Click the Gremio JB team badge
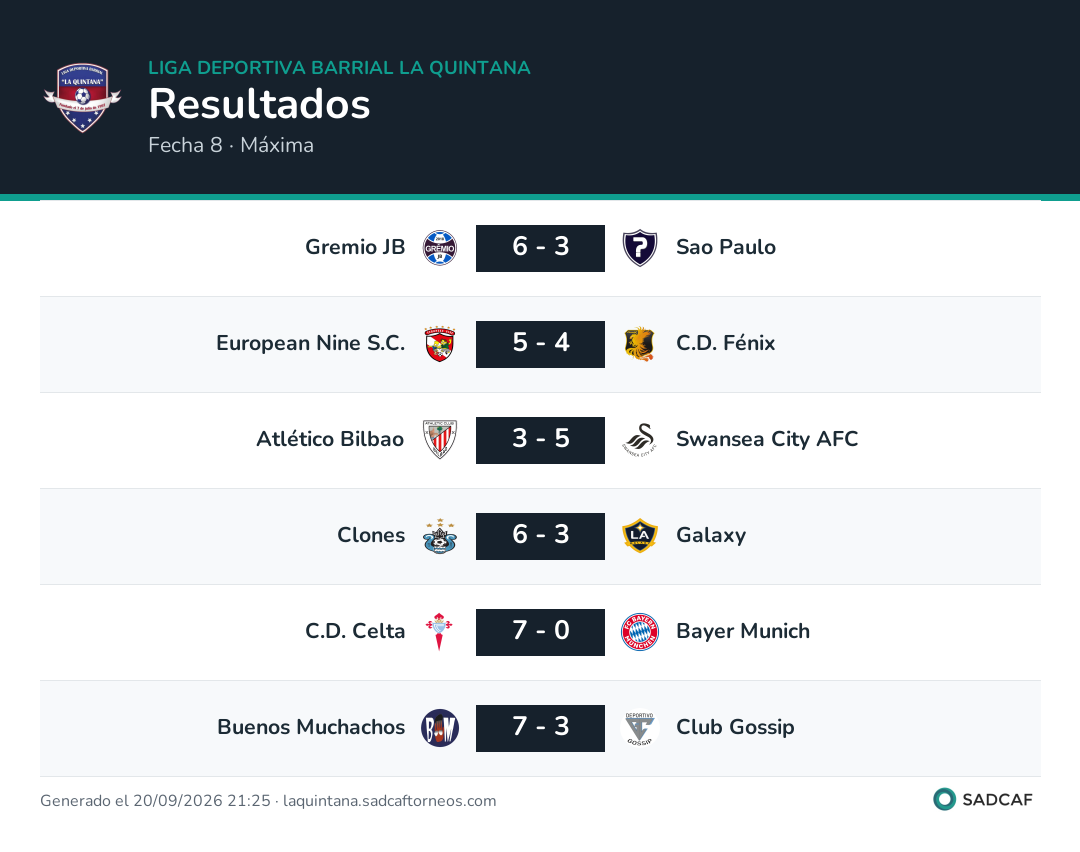Screen dimensions: 1080x852 (x=439, y=248)
